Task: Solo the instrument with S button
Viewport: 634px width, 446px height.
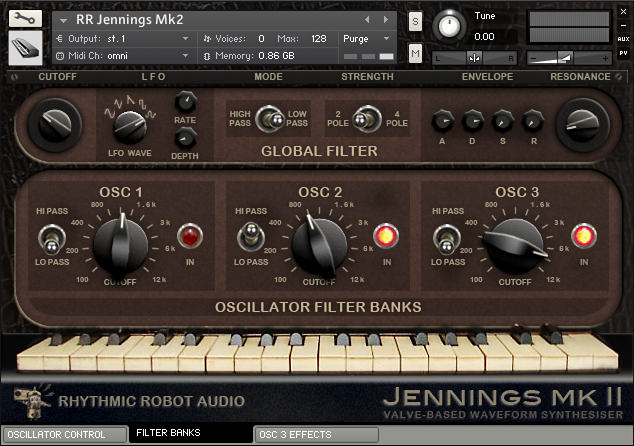Action: [415, 21]
